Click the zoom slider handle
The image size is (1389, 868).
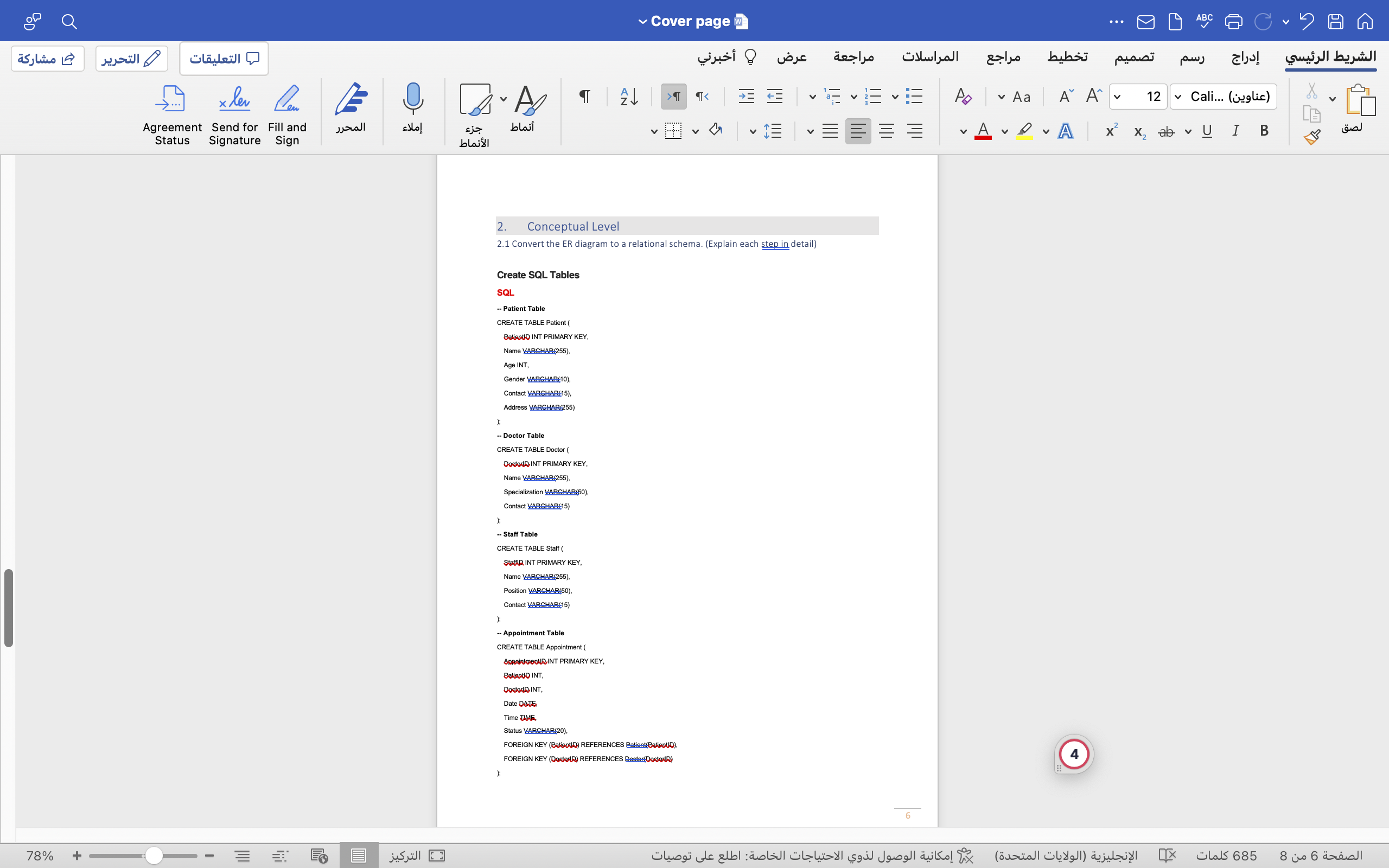tap(153, 856)
